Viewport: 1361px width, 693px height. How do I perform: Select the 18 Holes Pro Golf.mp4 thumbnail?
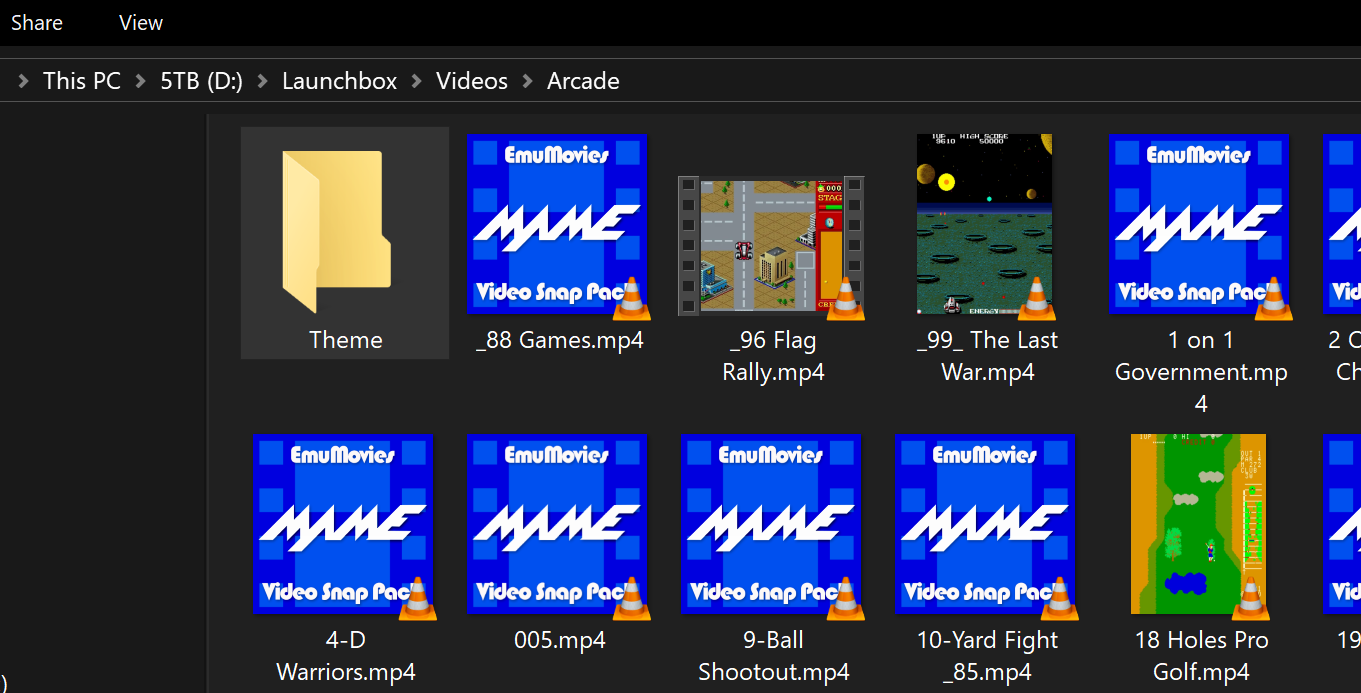[x=1199, y=524]
